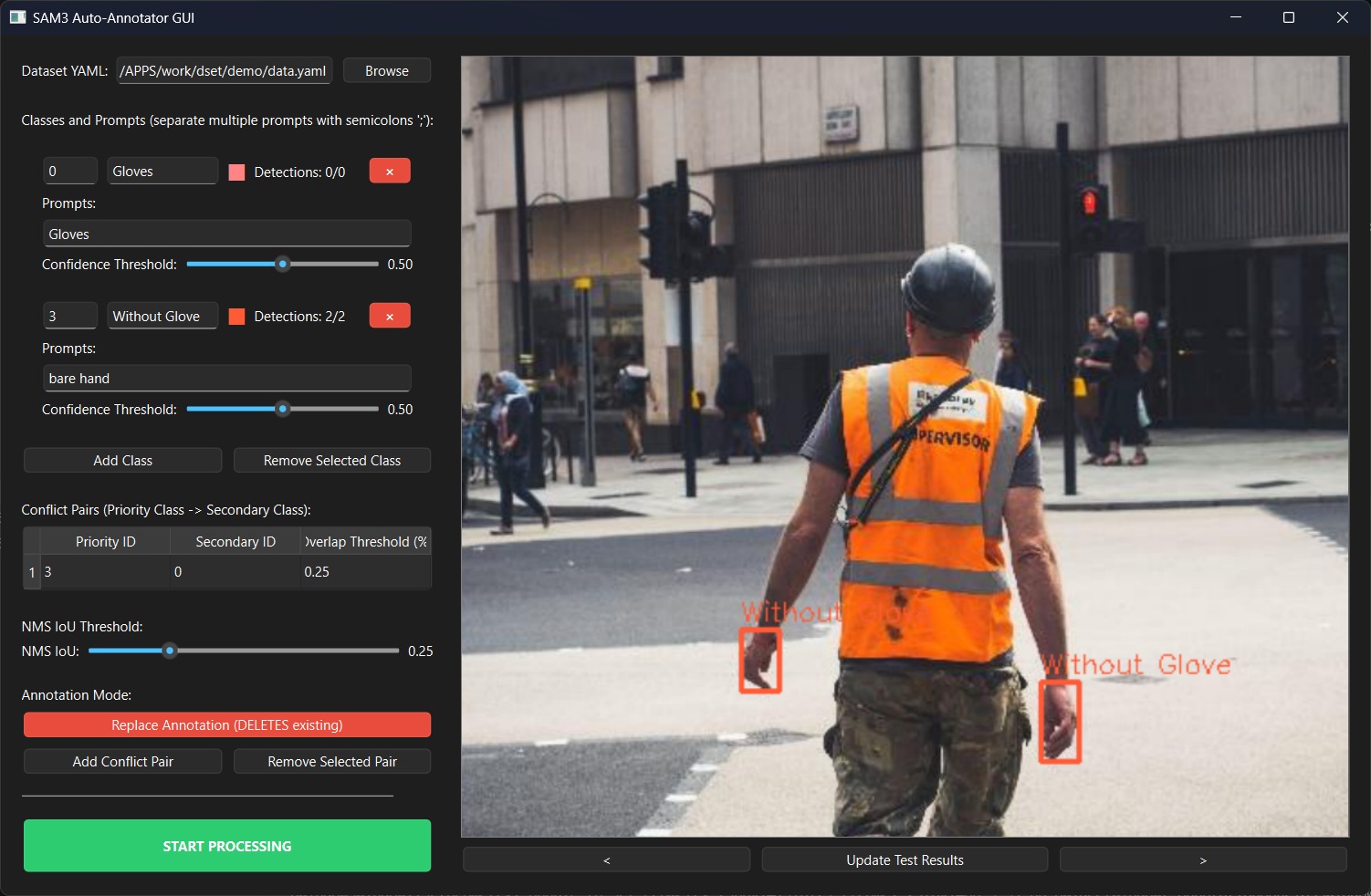
Task: Browse for a dataset YAML file
Action: (387, 71)
